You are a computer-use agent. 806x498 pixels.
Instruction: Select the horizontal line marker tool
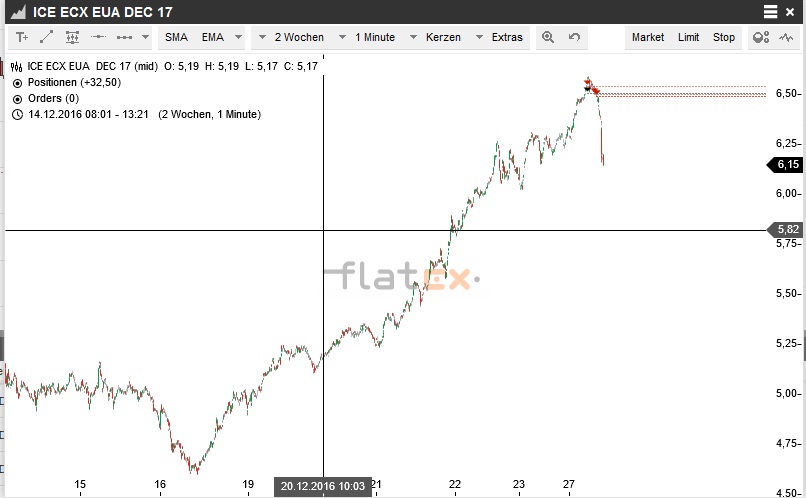[98, 37]
